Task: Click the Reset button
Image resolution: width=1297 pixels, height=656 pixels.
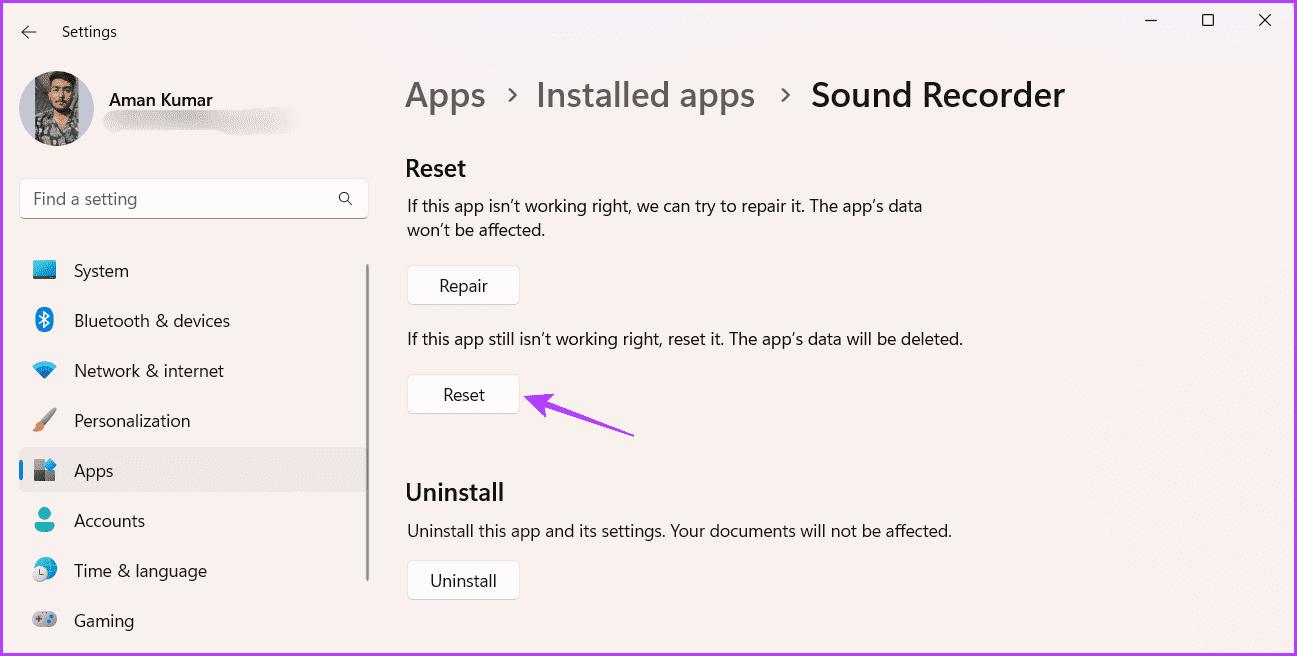Action: pos(463,395)
